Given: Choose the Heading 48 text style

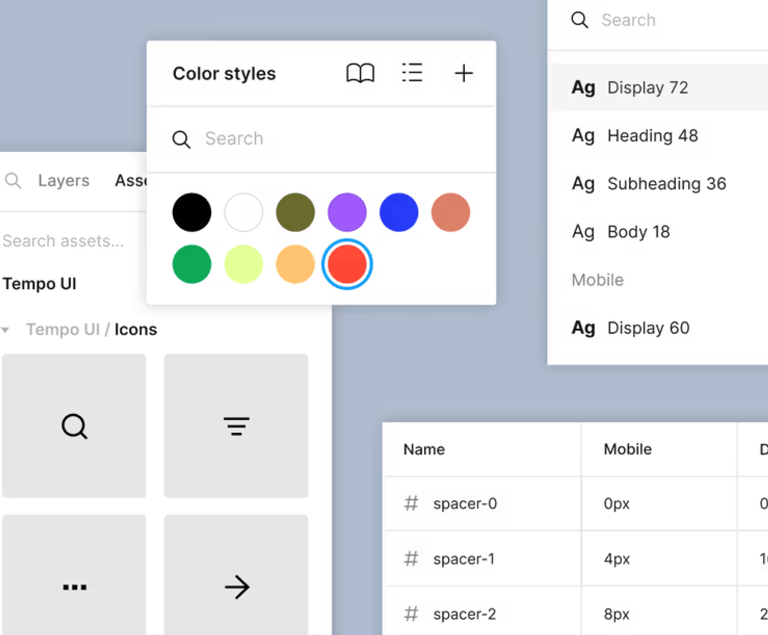Looking at the screenshot, I should pos(658,135).
